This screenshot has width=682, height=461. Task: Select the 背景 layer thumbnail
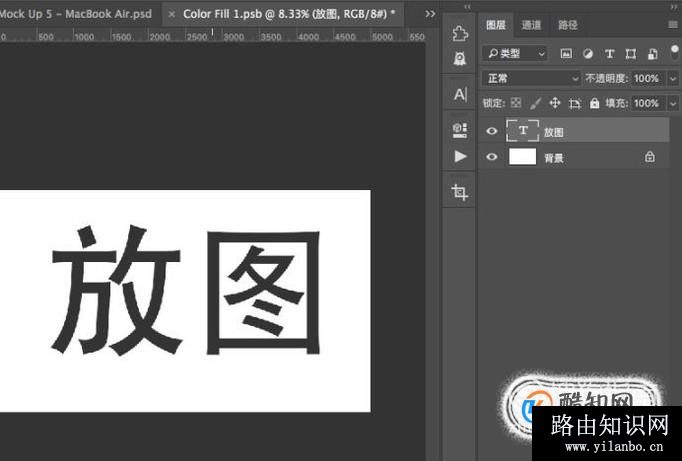point(523,157)
